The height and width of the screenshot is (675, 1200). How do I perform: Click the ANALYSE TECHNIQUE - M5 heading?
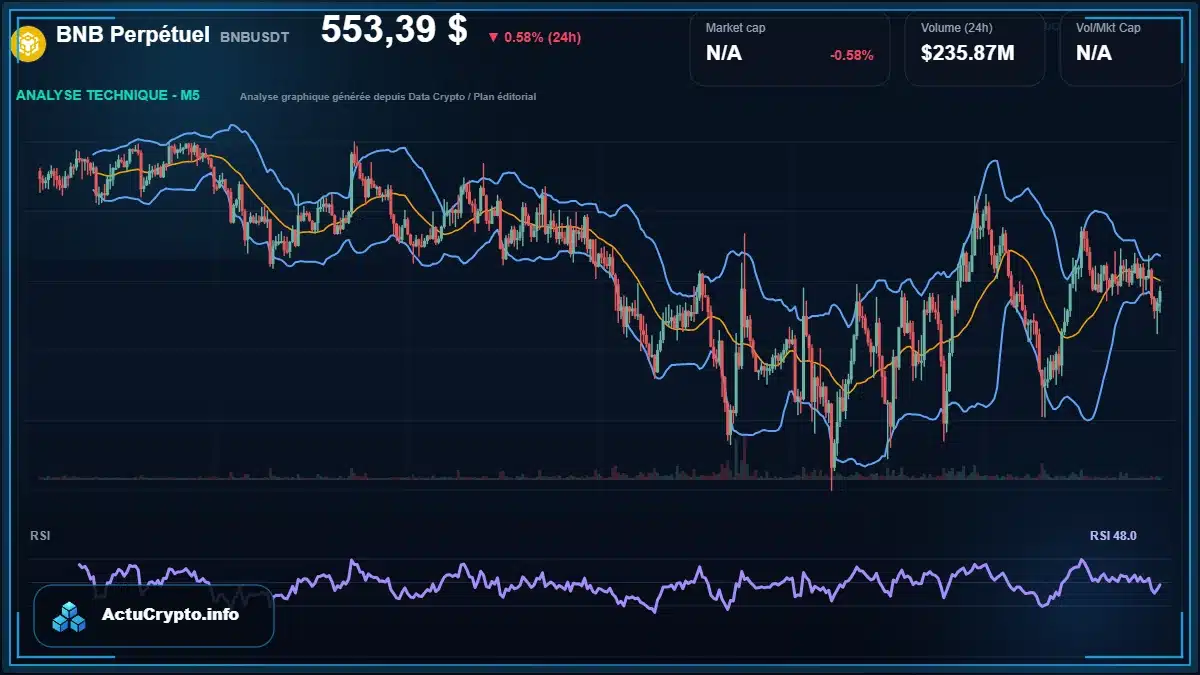(108, 96)
